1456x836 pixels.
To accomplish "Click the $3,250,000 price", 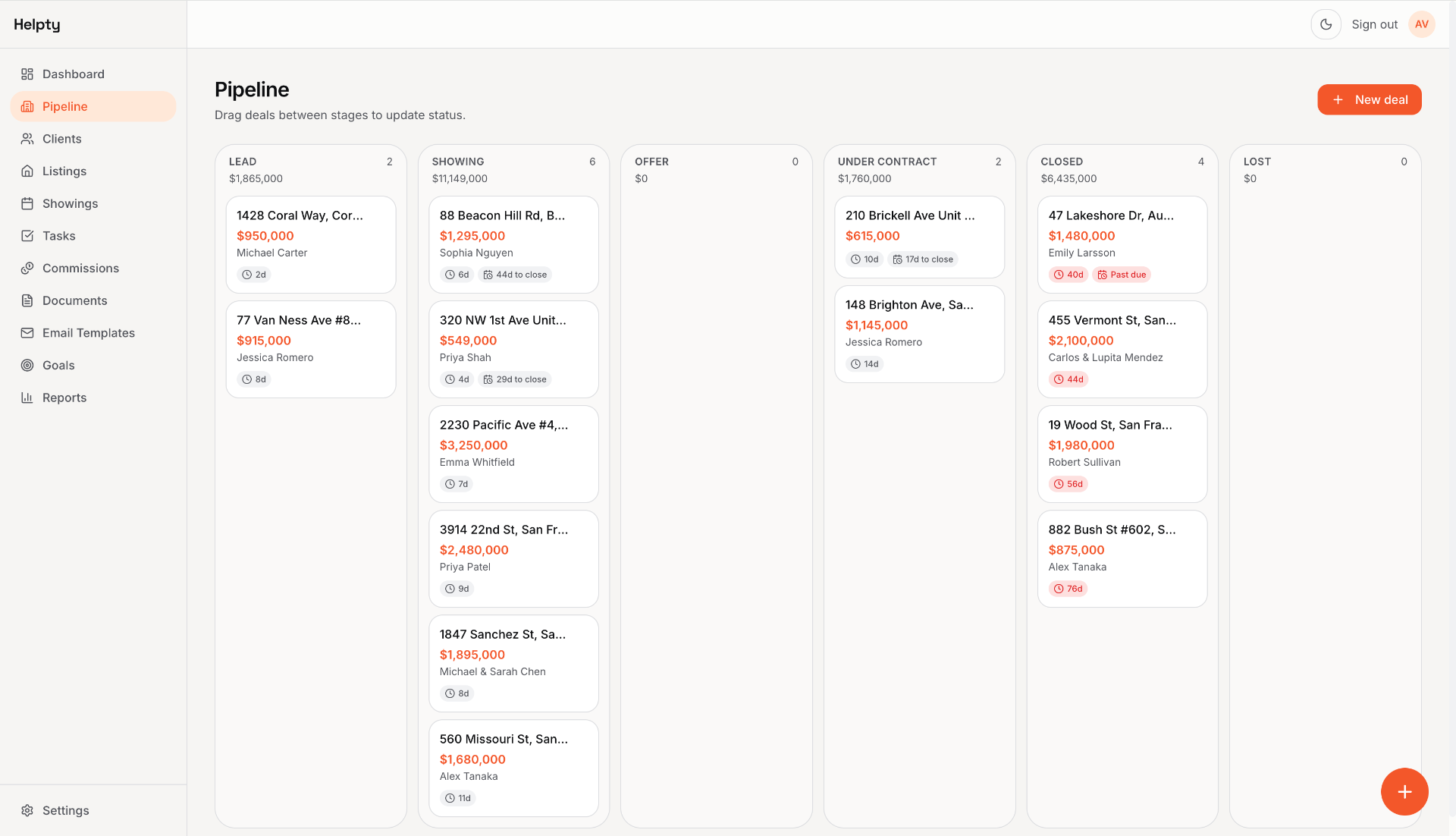I will tap(473, 445).
